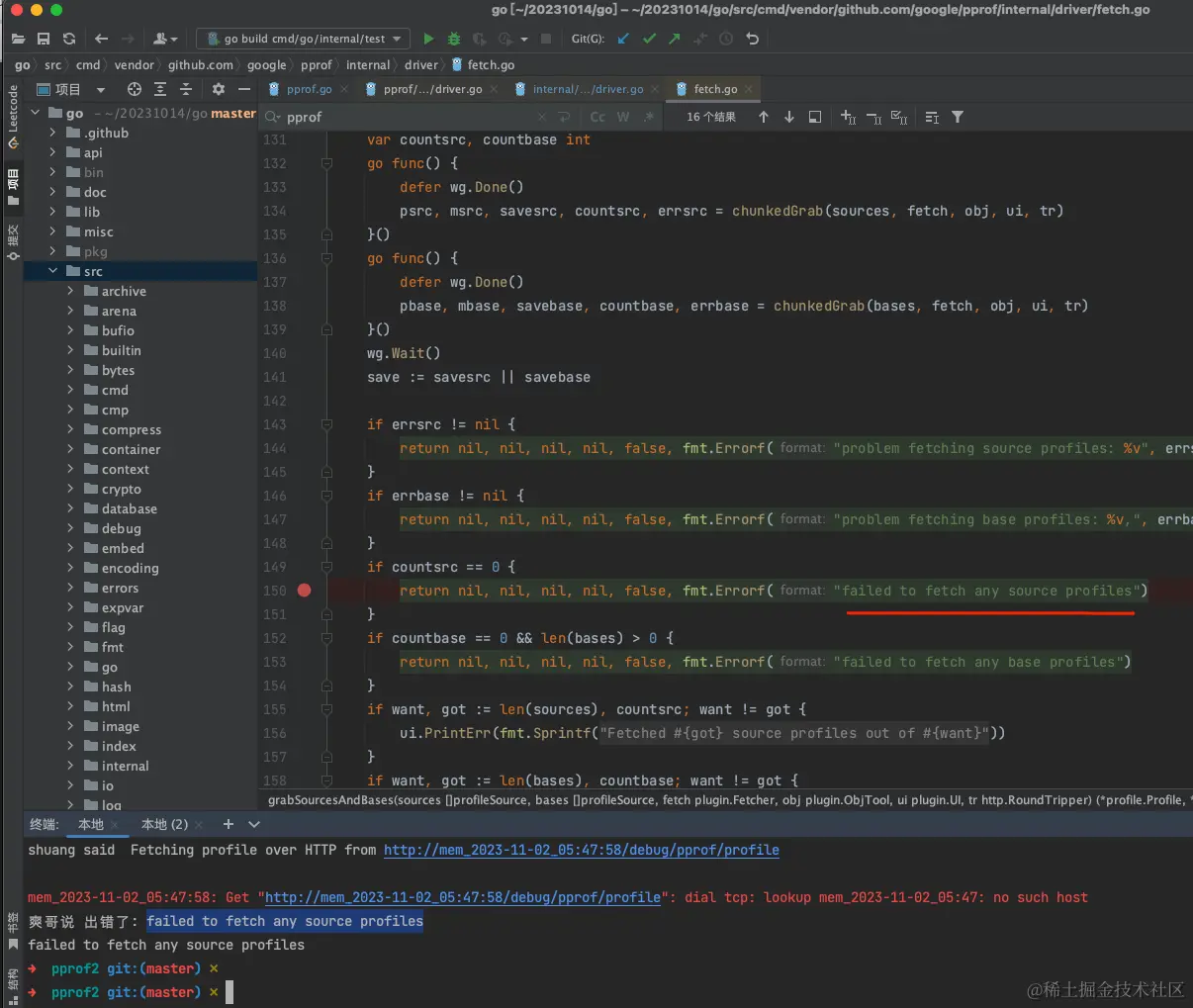Image resolution: width=1193 pixels, height=1008 pixels.
Task: Open search filter funnel
Action: click(x=958, y=117)
